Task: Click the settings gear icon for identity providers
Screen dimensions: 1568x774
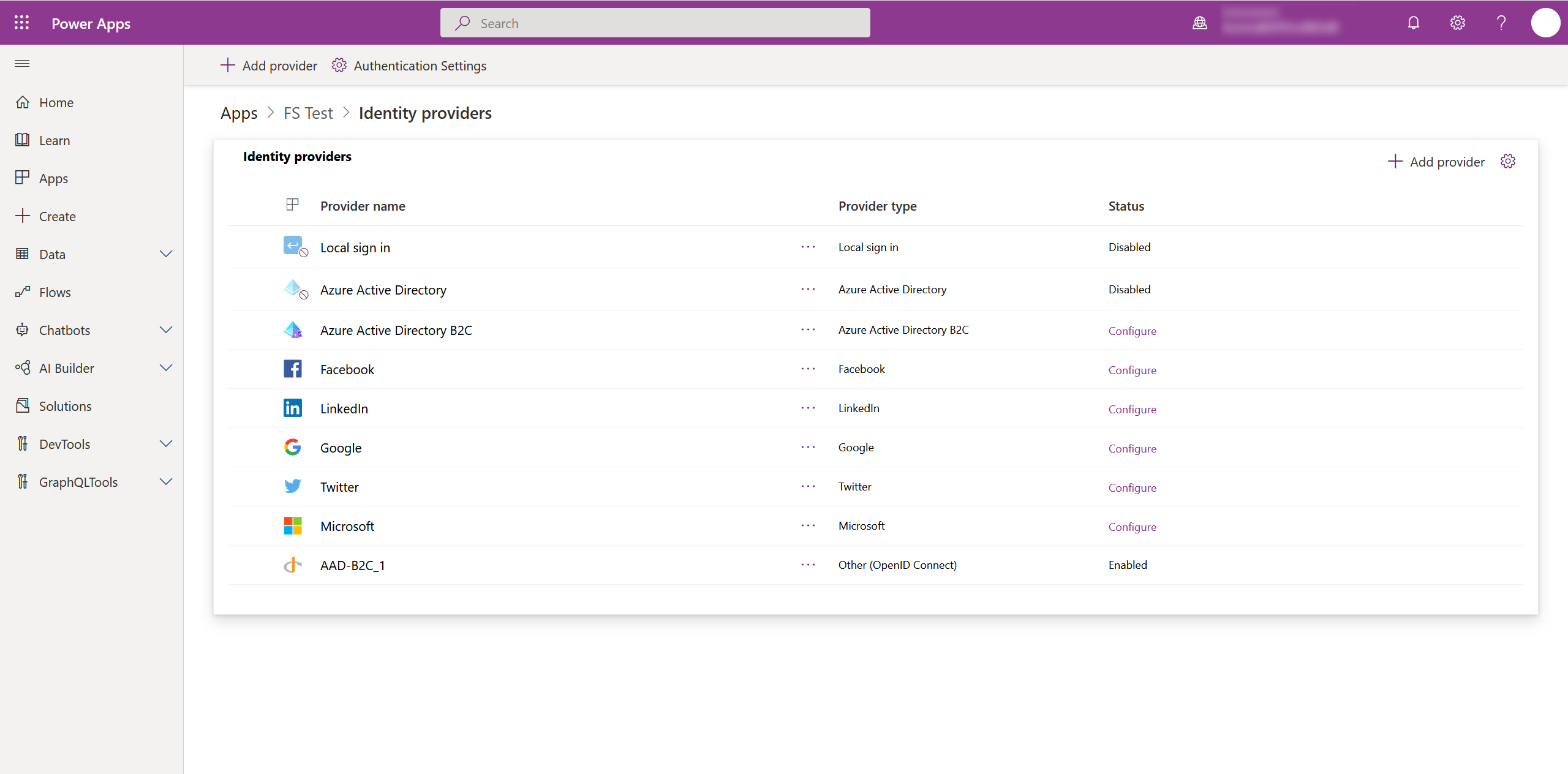Action: (1509, 161)
